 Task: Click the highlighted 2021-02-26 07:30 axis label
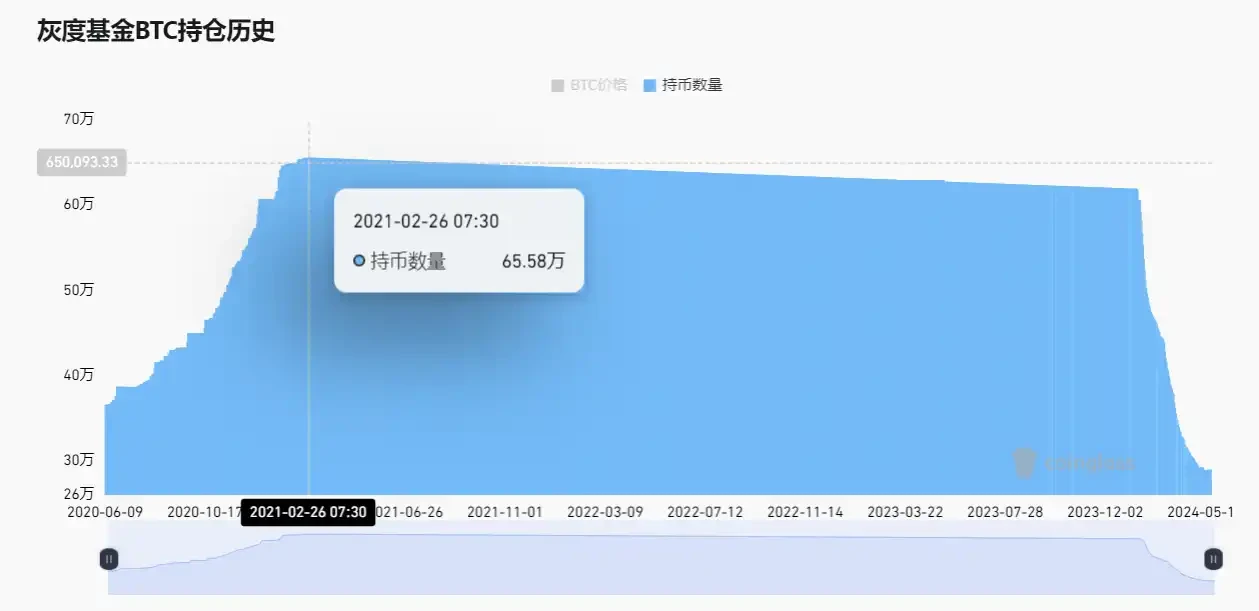[x=309, y=511]
